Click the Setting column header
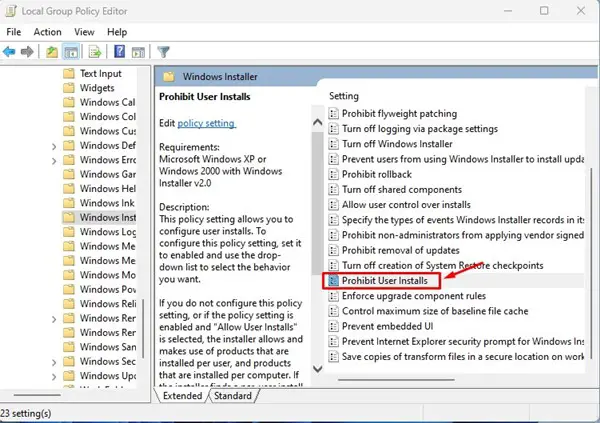This screenshot has height=423, width=600. pos(344,96)
